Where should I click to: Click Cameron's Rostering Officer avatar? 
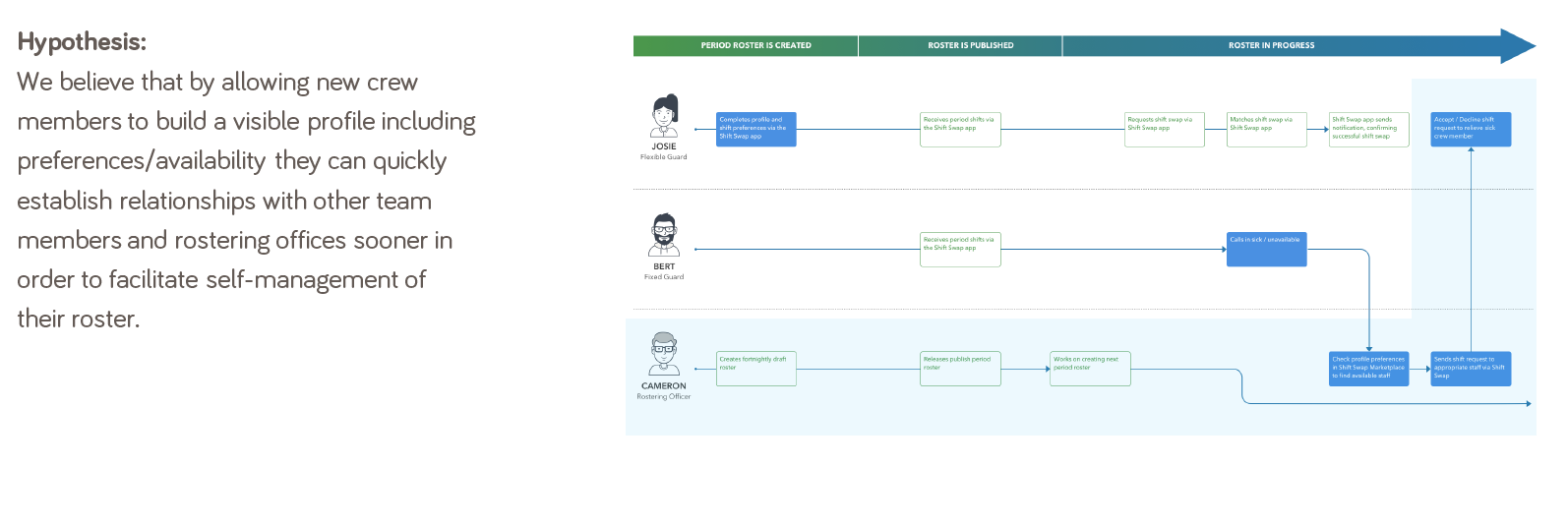tap(665, 355)
